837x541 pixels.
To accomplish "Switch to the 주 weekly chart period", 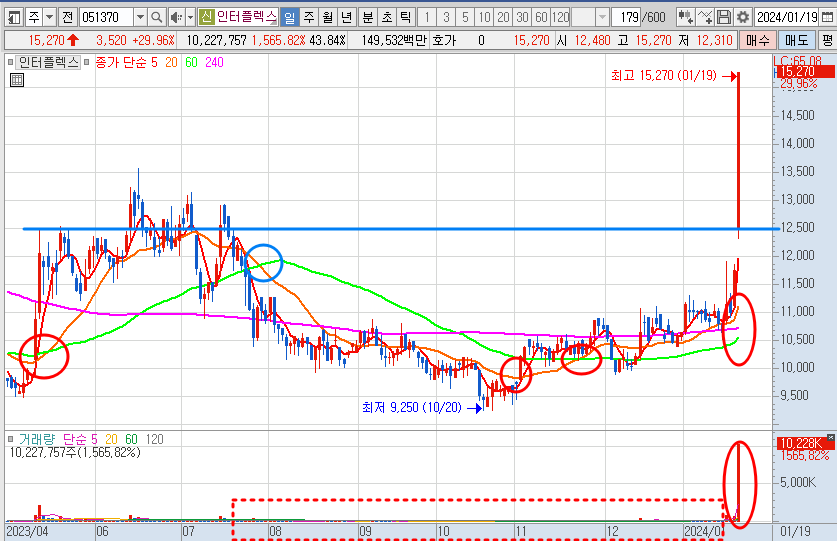I will pyautogui.click(x=309, y=18).
